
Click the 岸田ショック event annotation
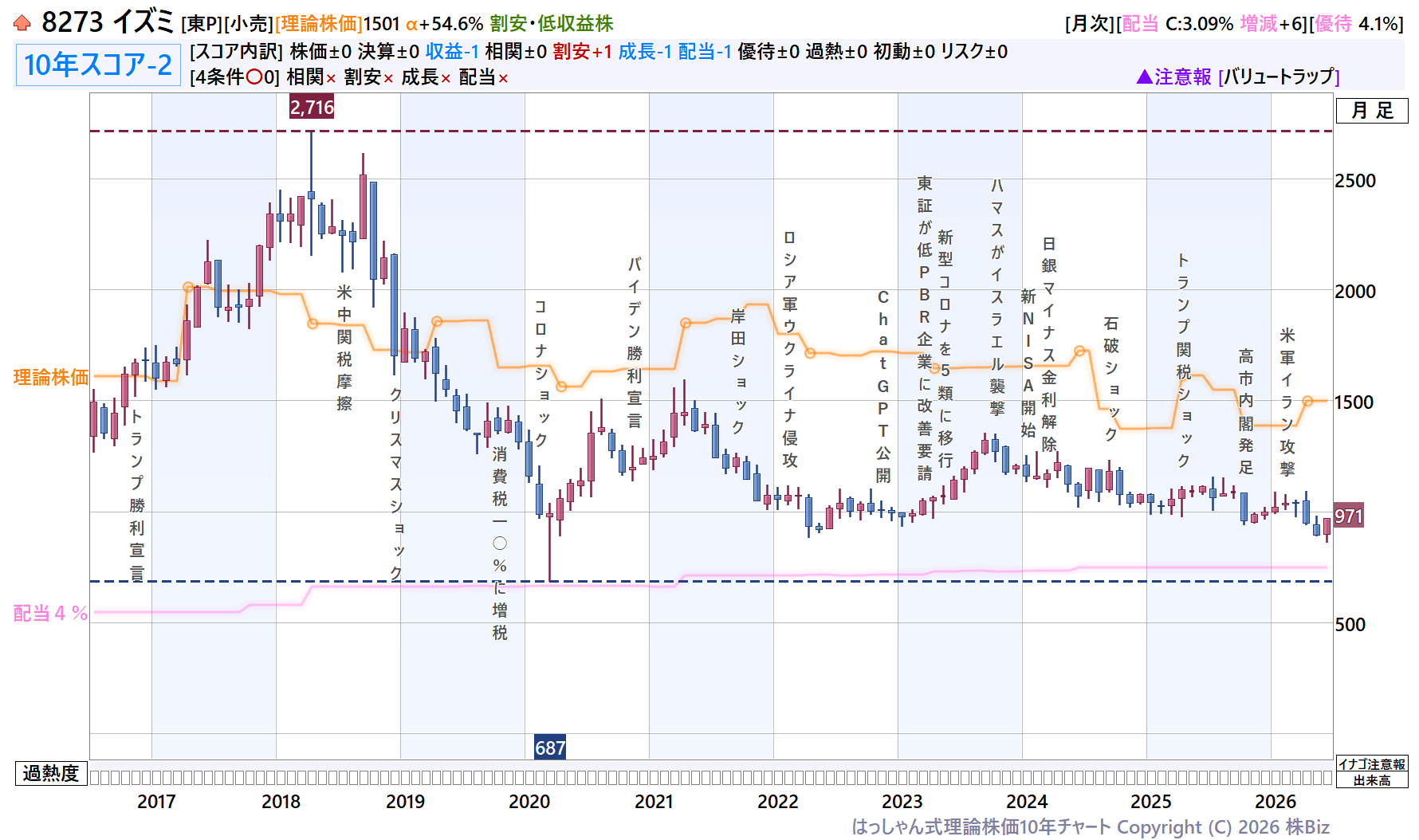coord(738,371)
